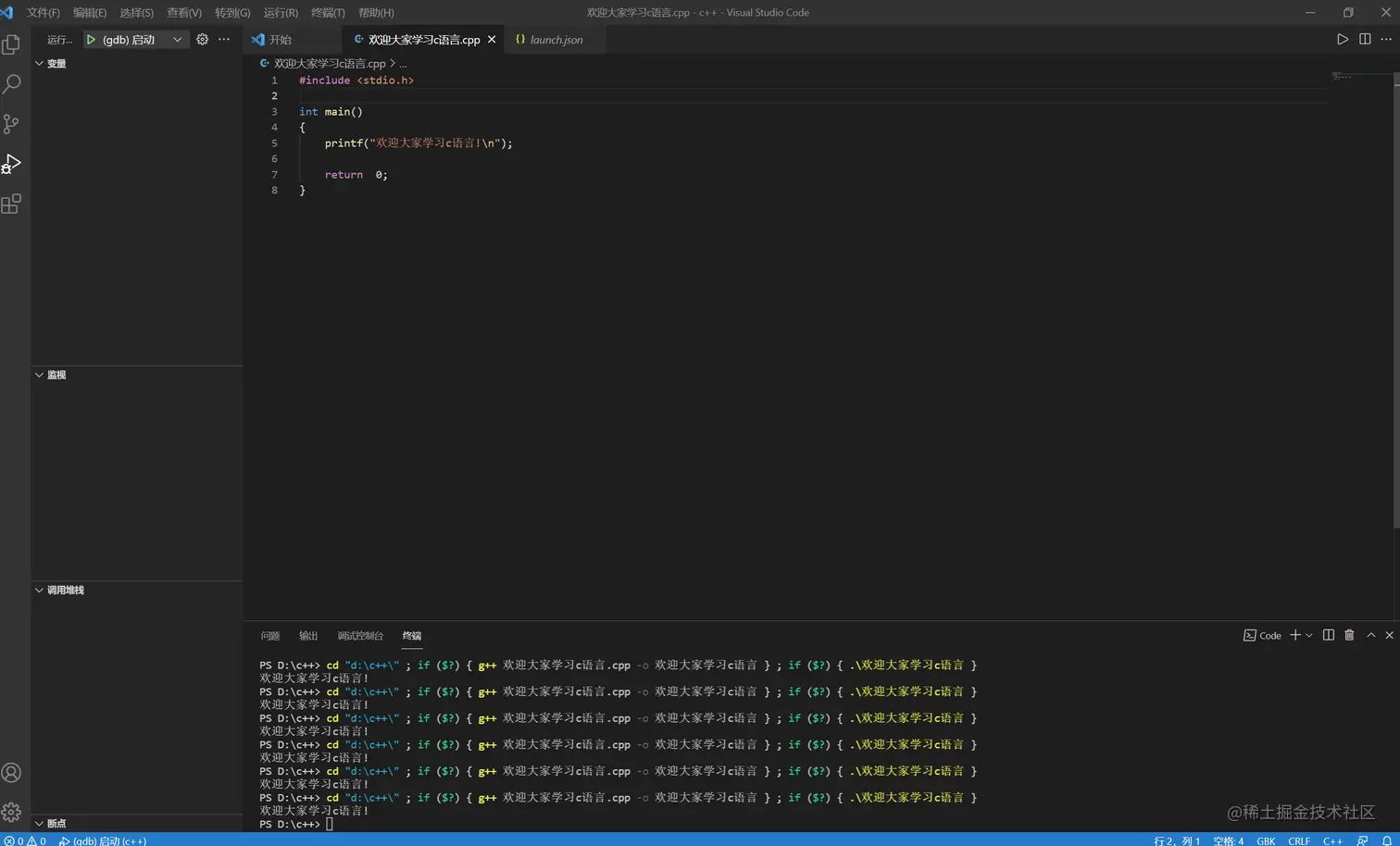Viewport: 1400px width, 846px height.
Task: Open the Source Control view
Action: [x=12, y=124]
